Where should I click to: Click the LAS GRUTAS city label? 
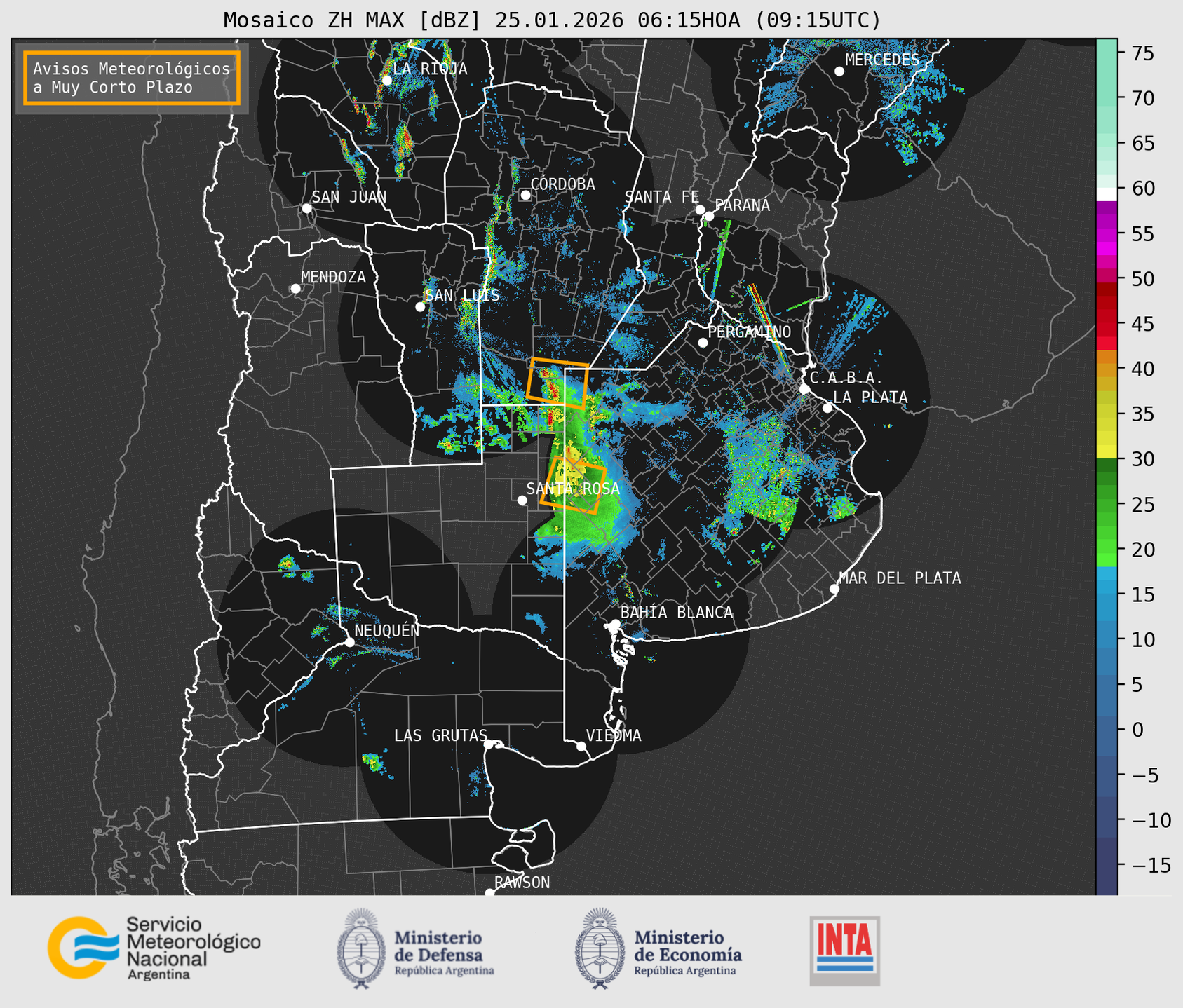tap(440, 735)
